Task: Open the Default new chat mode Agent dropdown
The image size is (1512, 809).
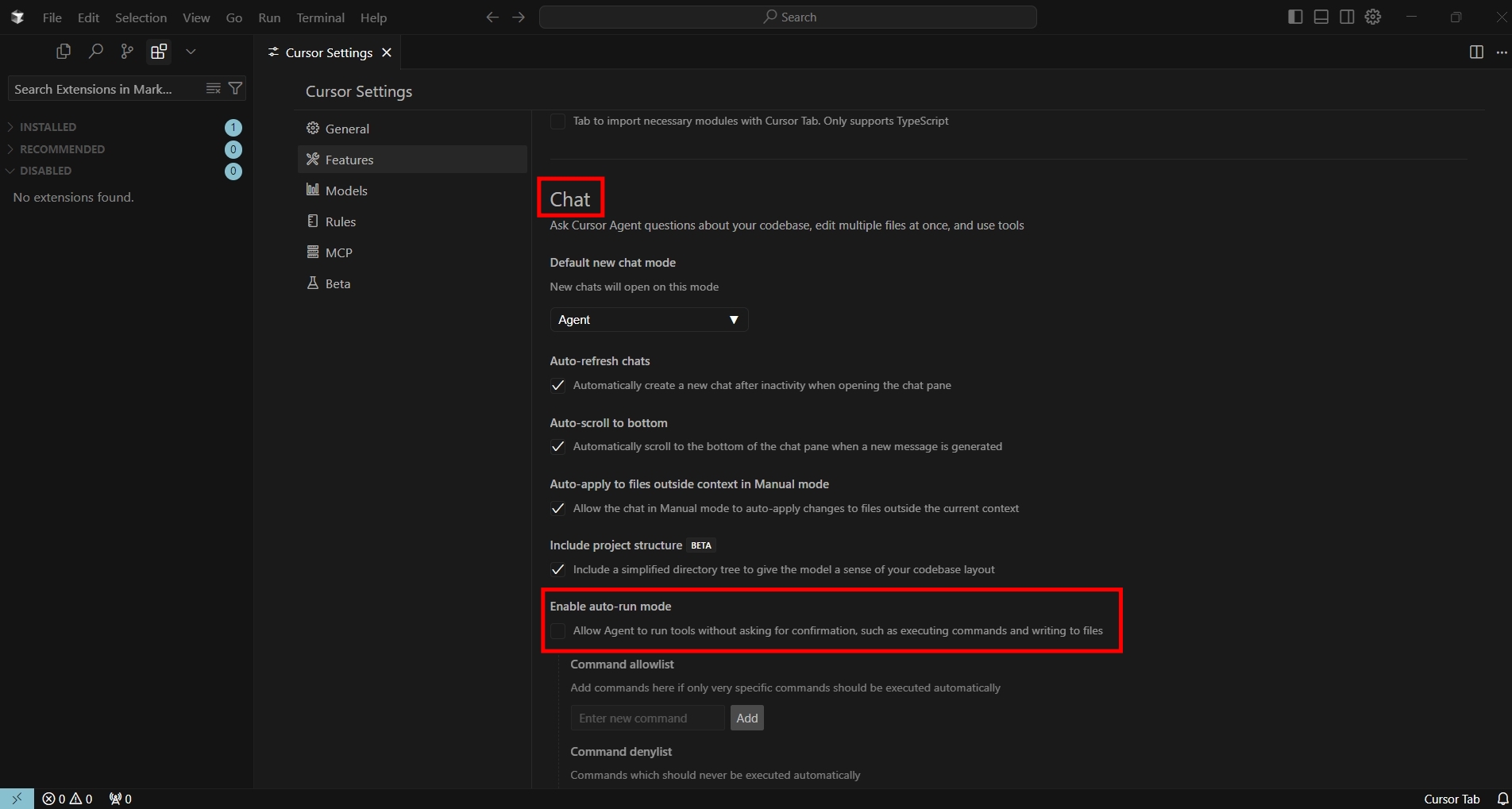Action: [x=649, y=320]
